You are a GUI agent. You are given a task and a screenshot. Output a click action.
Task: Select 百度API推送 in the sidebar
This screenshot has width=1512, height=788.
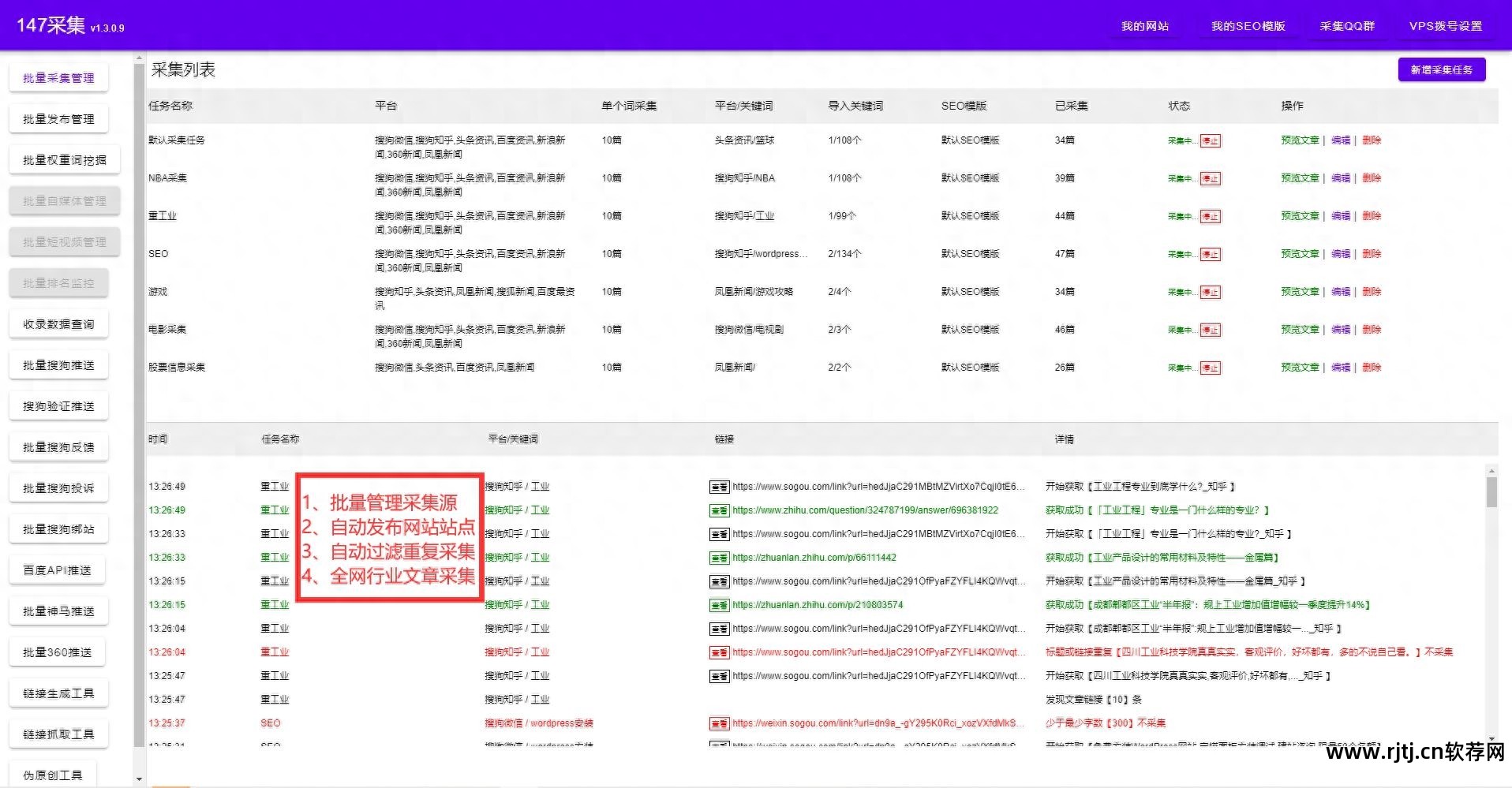pyautogui.click(x=57, y=570)
